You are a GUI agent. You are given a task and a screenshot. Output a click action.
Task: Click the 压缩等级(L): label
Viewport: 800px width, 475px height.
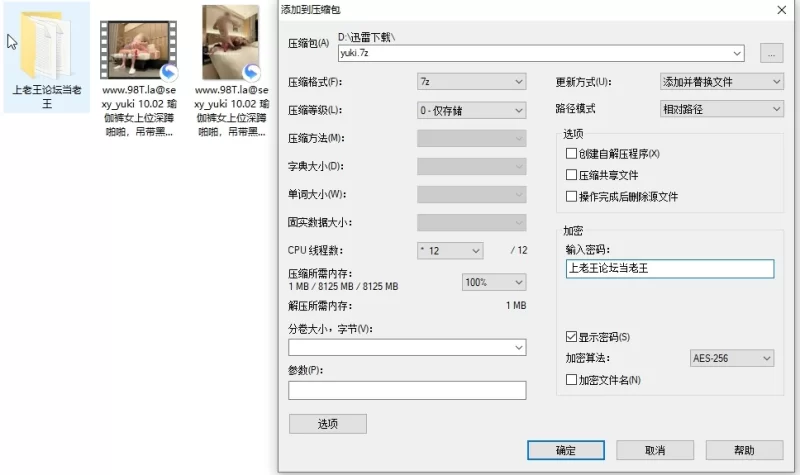(x=315, y=110)
